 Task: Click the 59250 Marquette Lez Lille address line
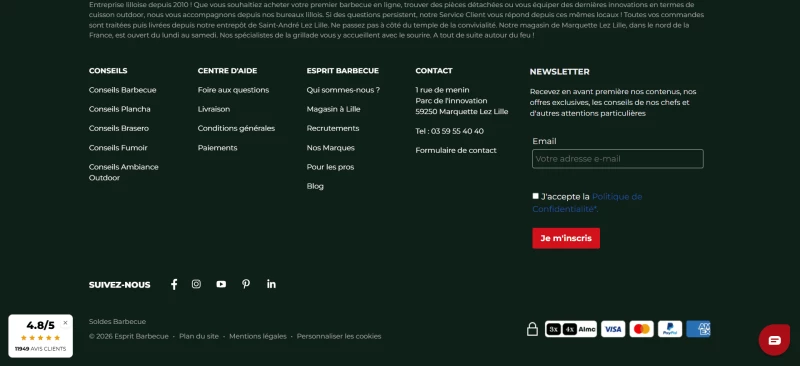(462, 112)
